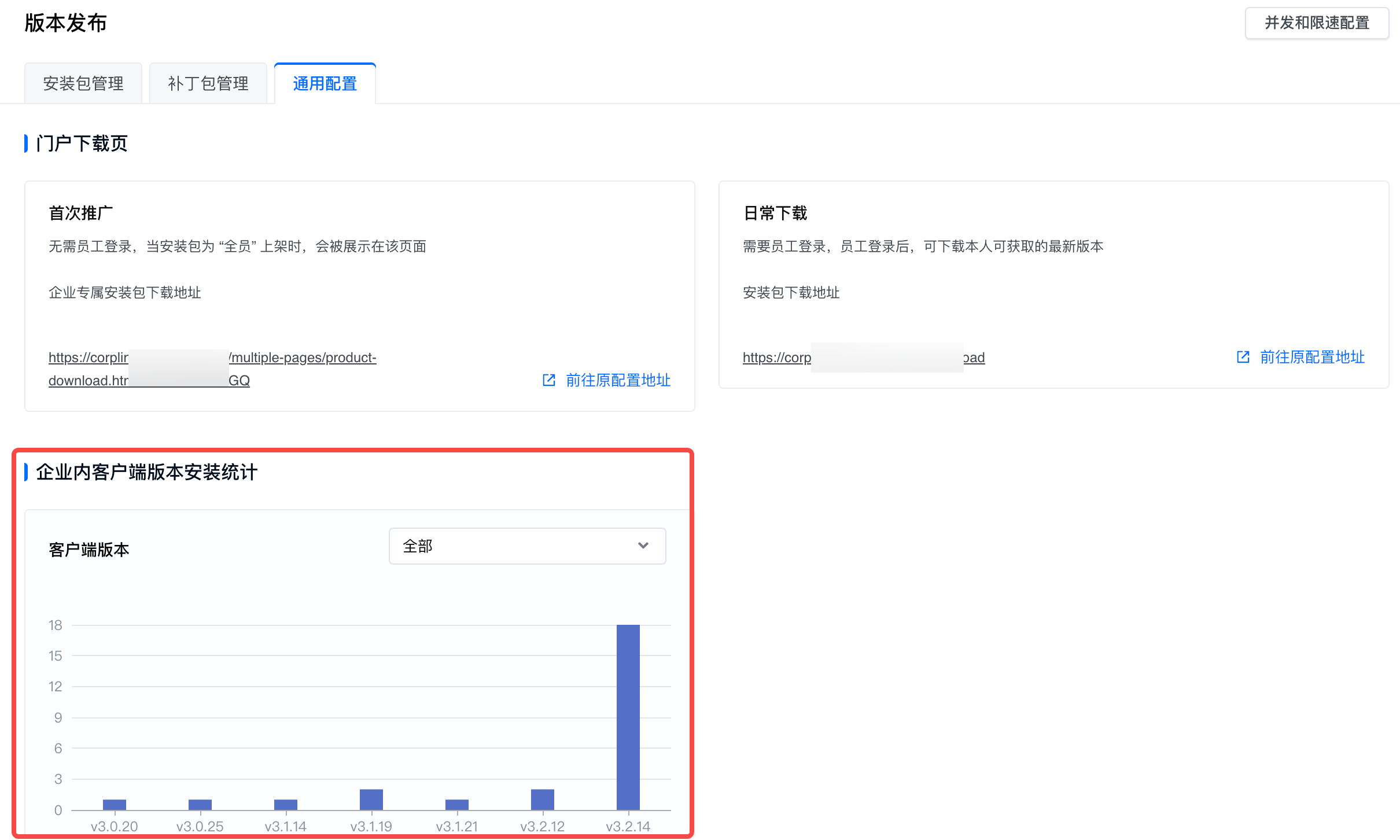The width and height of the screenshot is (1400, 840).
Task: Click 并发和限速配置 button
Action: coord(1316,23)
